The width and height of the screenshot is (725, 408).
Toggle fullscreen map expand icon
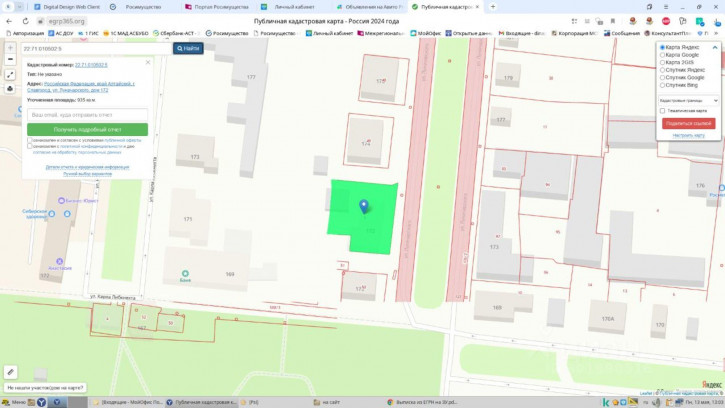coord(10,74)
